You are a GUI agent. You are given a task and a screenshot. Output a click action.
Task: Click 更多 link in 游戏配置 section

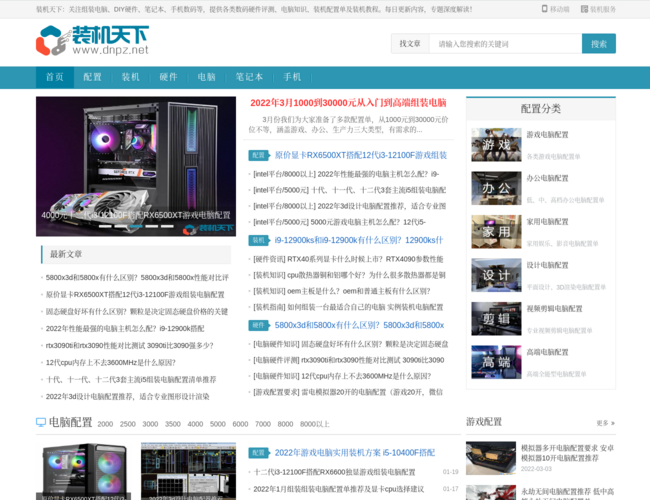(606, 423)
